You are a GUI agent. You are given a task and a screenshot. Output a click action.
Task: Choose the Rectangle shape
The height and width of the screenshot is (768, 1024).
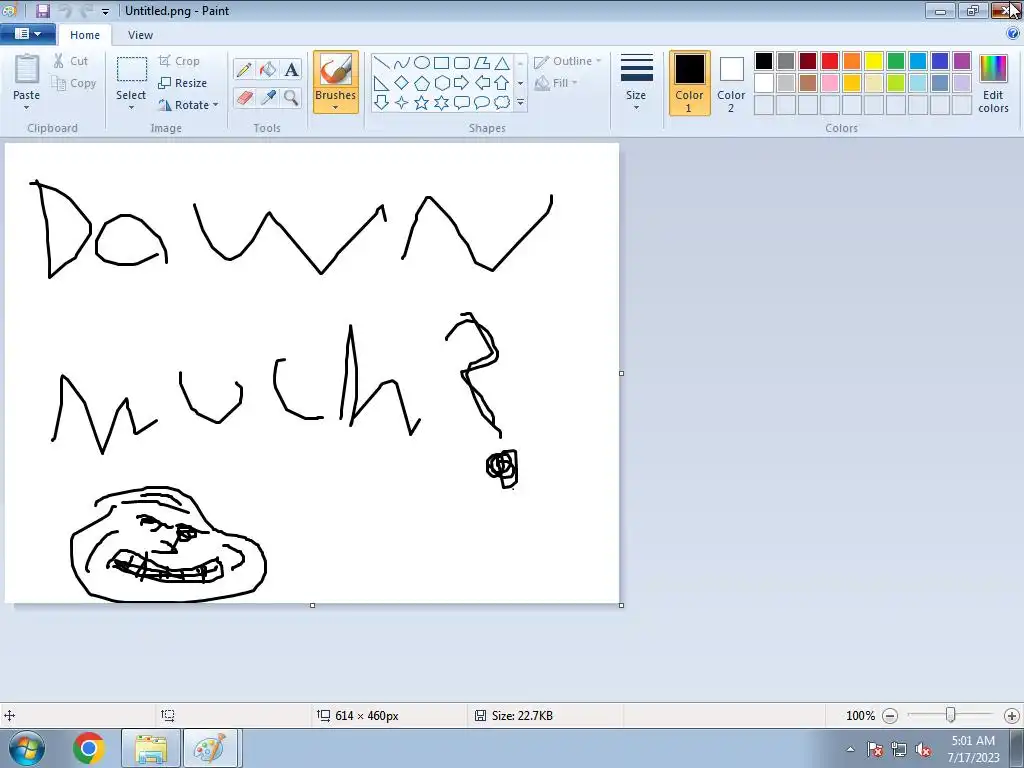click(x=441, y=63)
